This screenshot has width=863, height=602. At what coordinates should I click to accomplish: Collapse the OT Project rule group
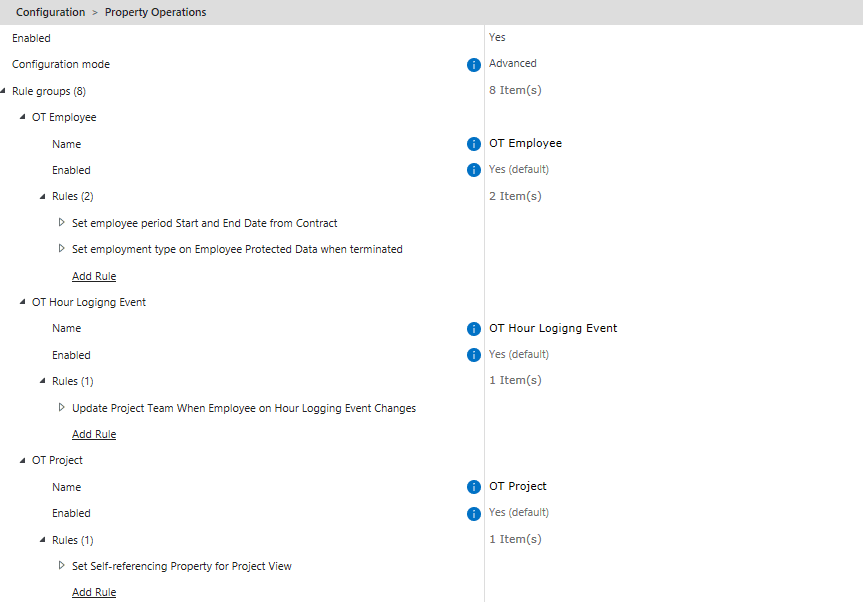[23, 460]
